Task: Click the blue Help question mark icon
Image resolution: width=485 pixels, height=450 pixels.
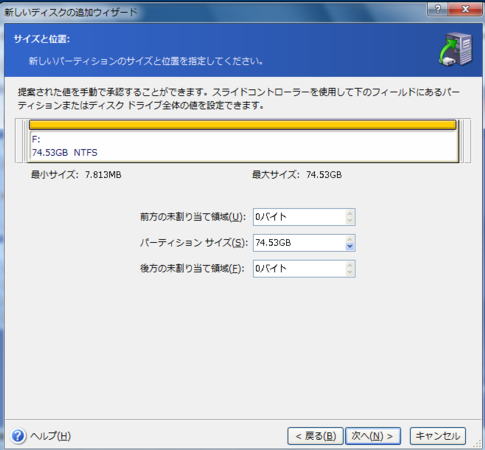Action: [x=18, y=436]
